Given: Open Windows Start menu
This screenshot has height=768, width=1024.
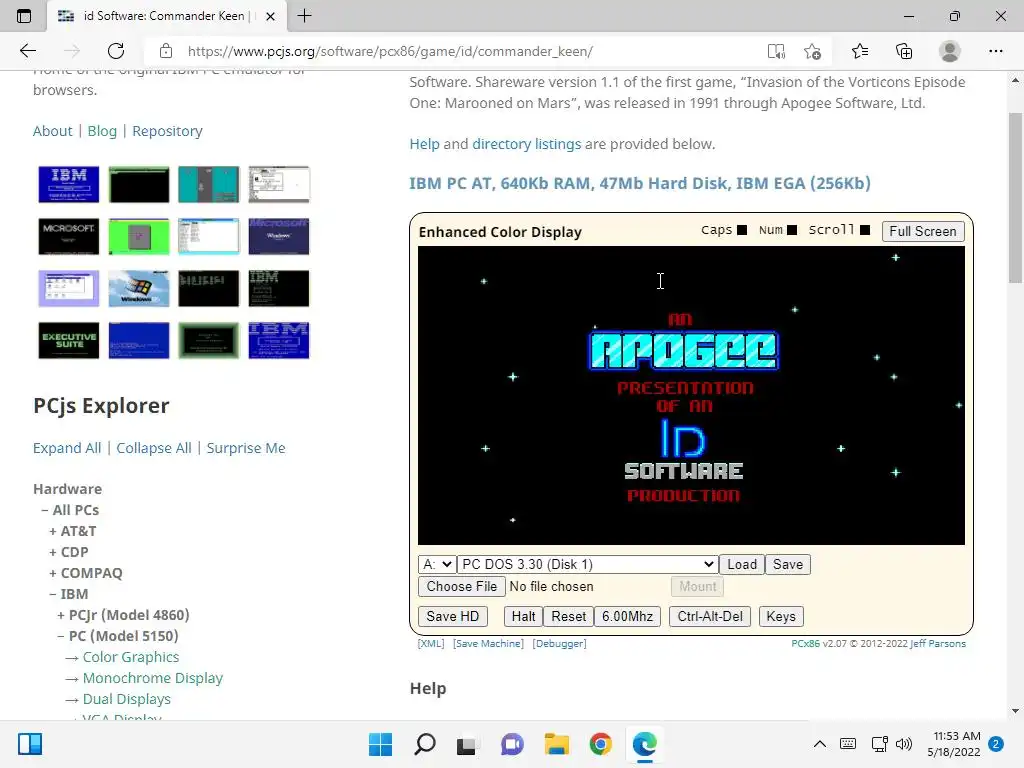Looking at the screenshot, I should point(380,744).
